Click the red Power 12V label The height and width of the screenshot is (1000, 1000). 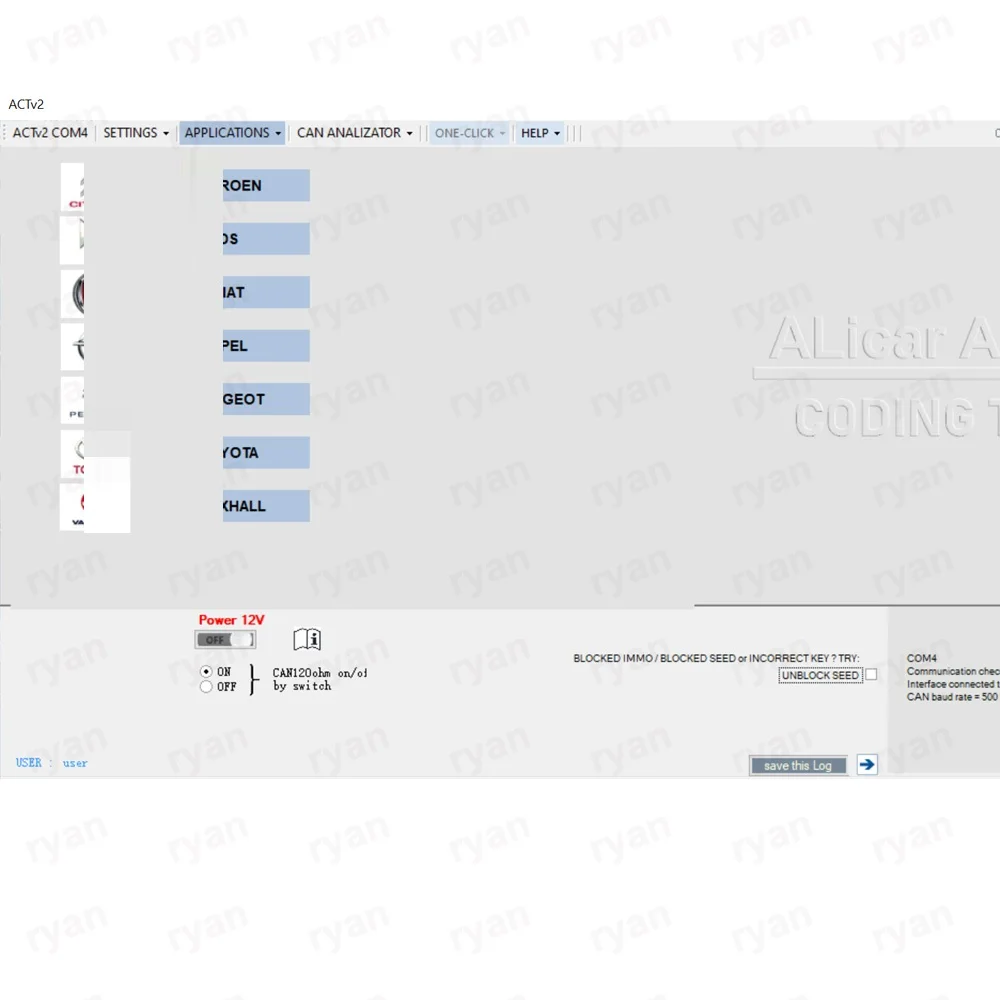coord(232,620)
